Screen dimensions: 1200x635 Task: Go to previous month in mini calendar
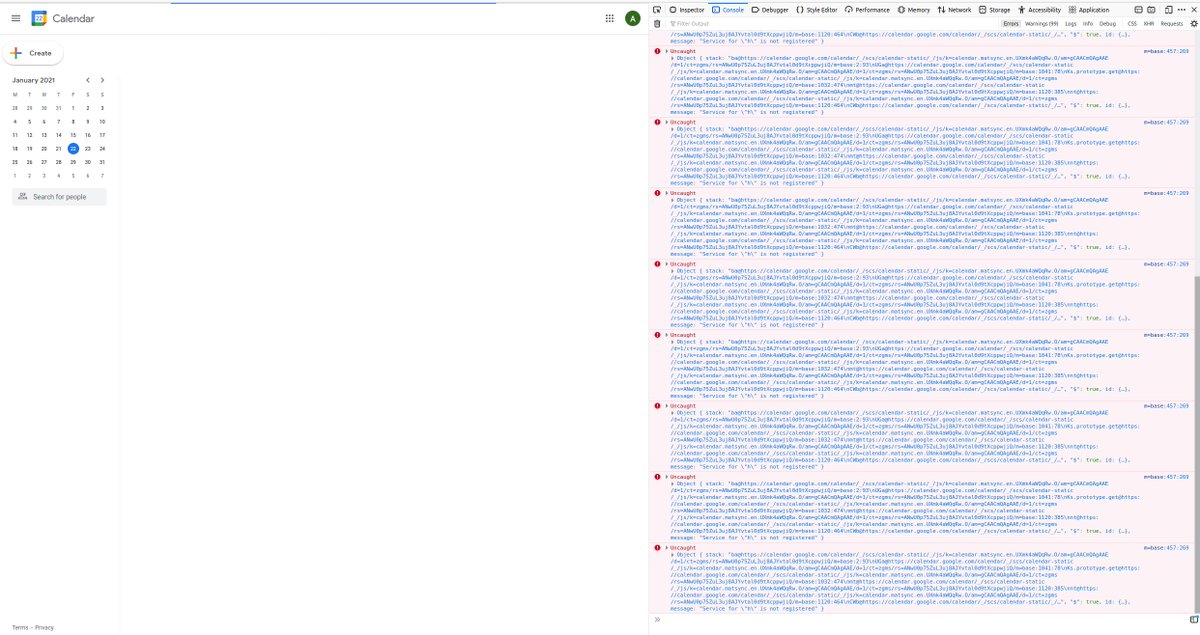pos(88,80)
